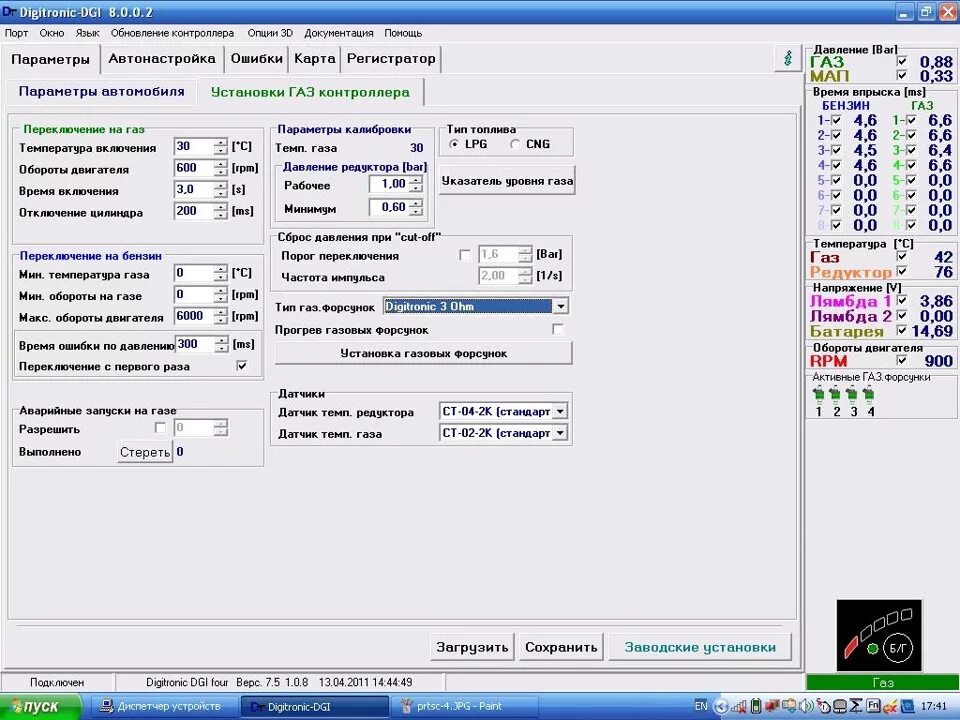Viewport: 960px width, 720px height.
Task: Select the LPG fuel type radio button
Action: click(x=454, y=144)
